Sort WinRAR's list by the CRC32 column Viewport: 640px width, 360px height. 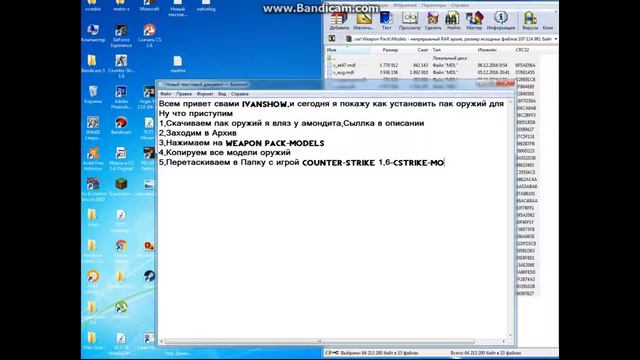[522, 50]
